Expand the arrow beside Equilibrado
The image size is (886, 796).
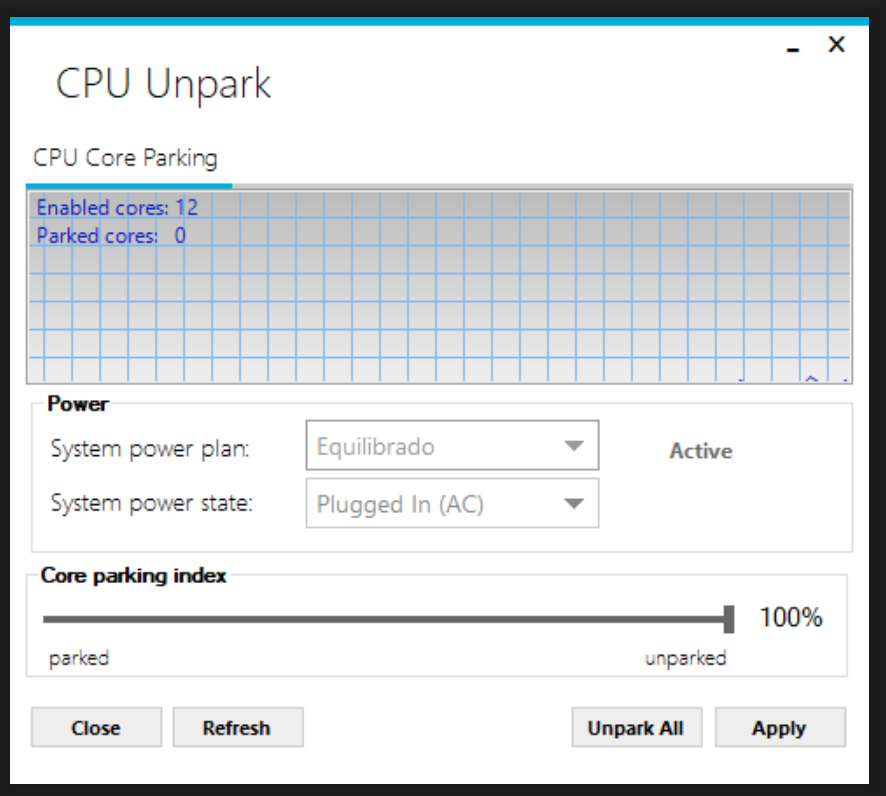[x=574, y=446]
